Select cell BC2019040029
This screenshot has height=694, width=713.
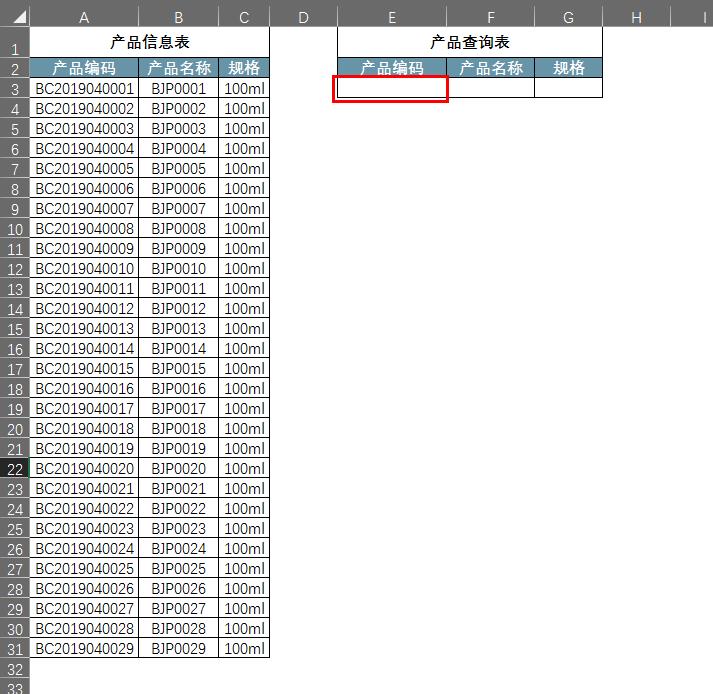[x=84, y=649]
